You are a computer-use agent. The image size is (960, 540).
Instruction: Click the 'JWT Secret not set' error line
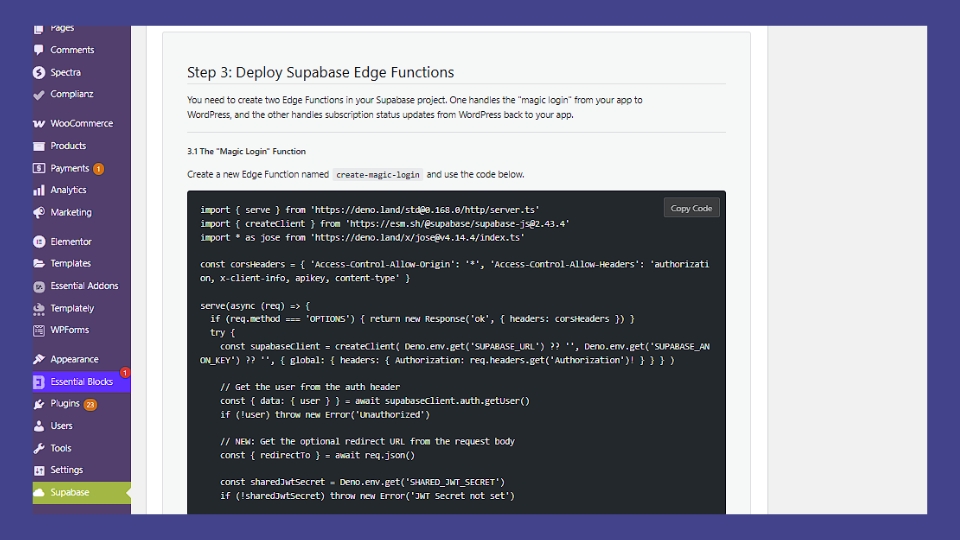[367, 496]
